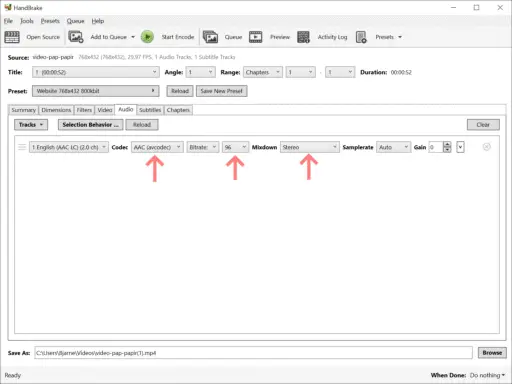This screenshot has height=384, width=512.
Task: Switch to the Filters tab
Action: 84,110
